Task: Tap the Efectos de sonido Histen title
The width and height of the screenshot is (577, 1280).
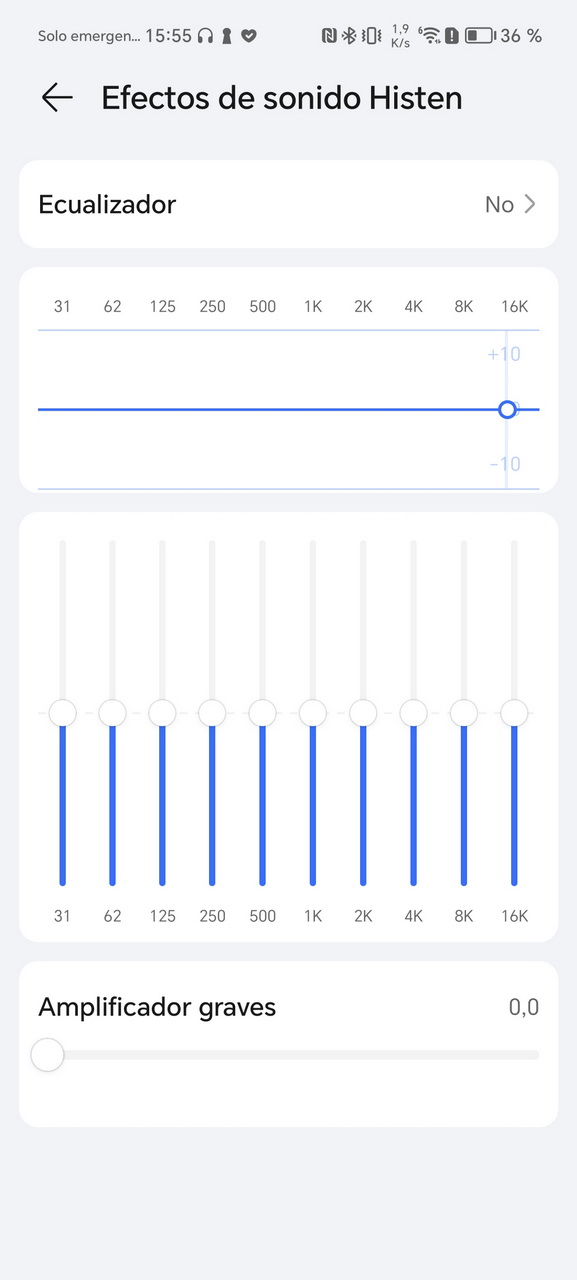Action: 282,97
